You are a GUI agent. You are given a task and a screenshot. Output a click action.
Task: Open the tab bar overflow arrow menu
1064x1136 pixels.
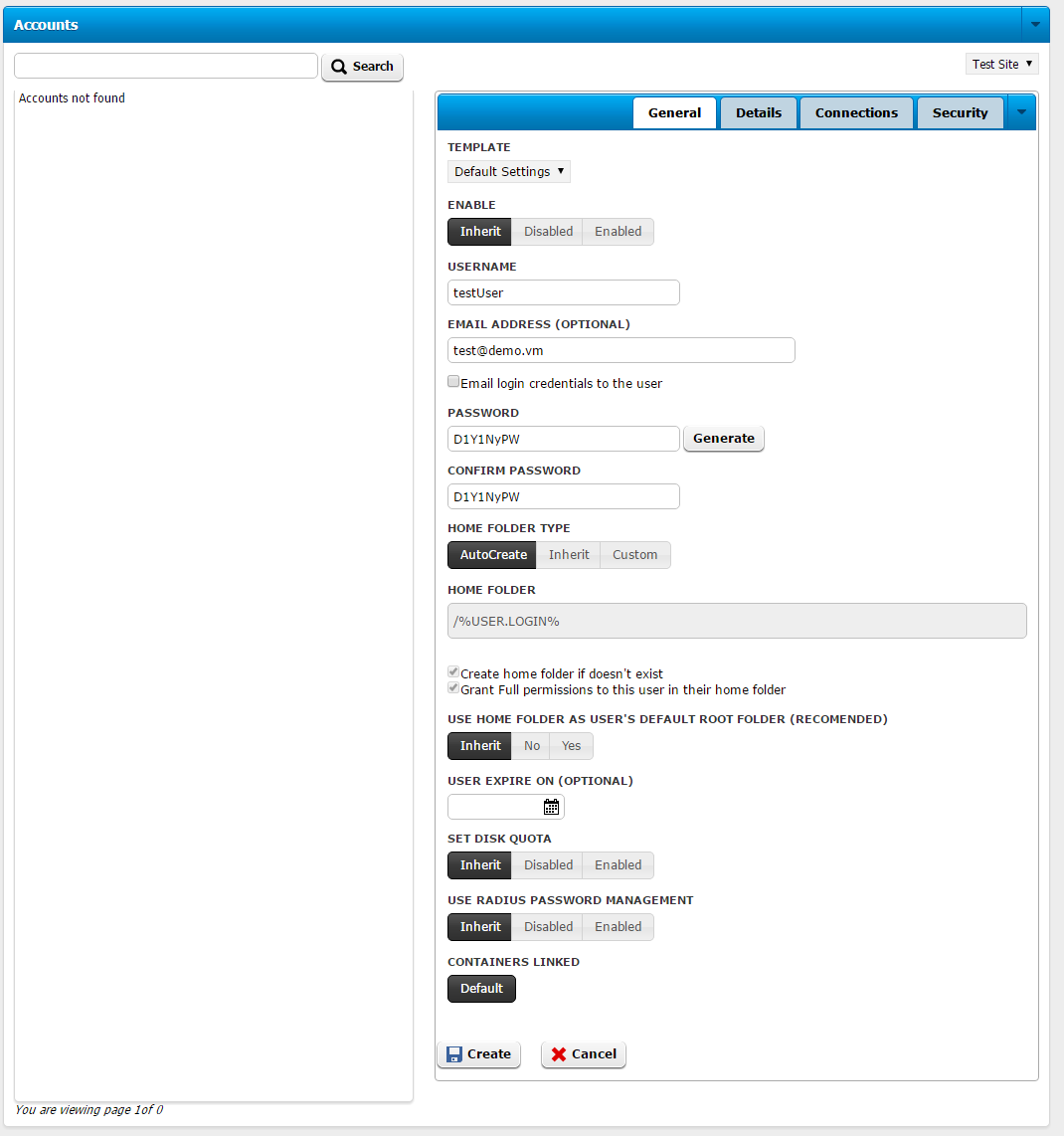pos(1021,112)
